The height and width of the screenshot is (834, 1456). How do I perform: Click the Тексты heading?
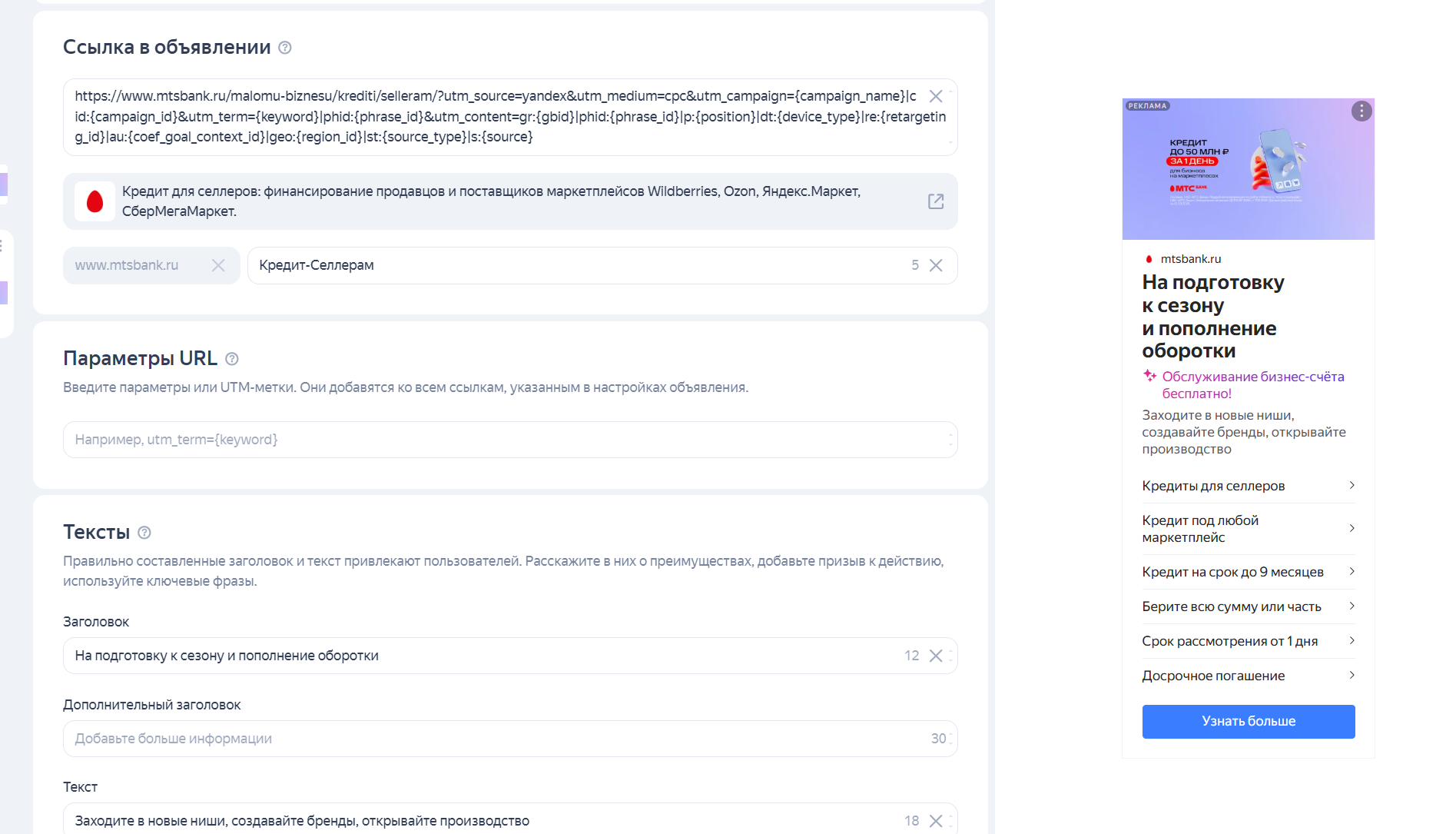(x=97, y=533)
